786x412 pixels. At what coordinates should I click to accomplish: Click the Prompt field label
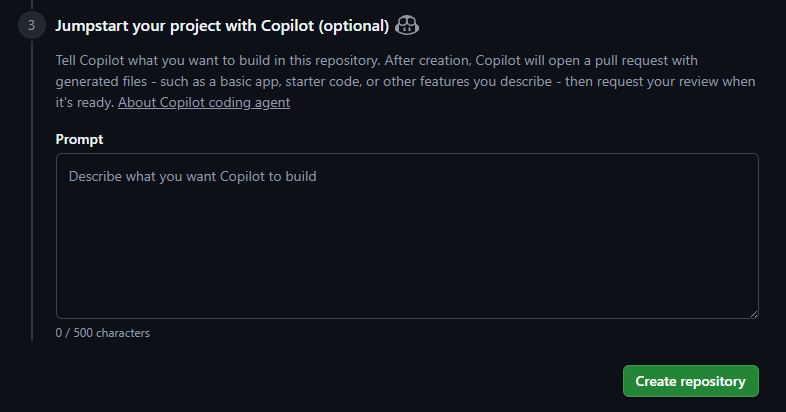click(x=80, y=139)
